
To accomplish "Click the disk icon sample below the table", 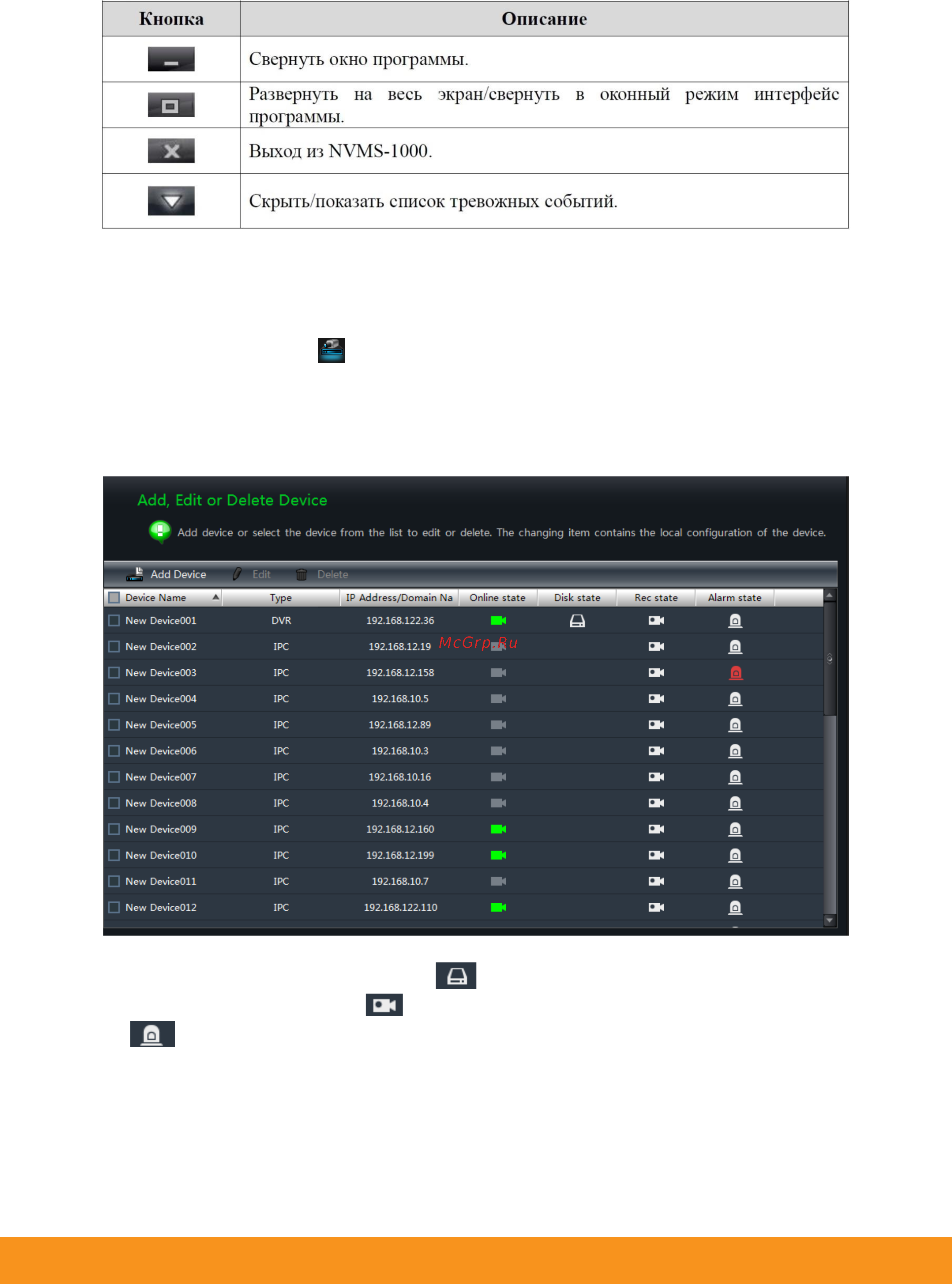I will coord(456,976).
